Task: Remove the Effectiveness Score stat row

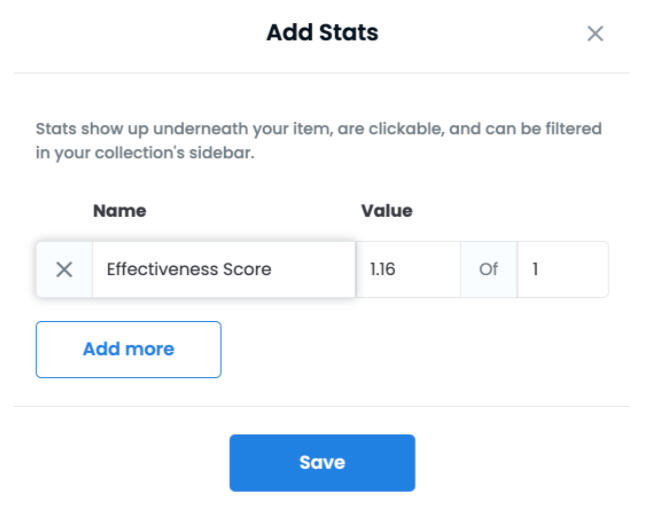Action: [64, 269]
